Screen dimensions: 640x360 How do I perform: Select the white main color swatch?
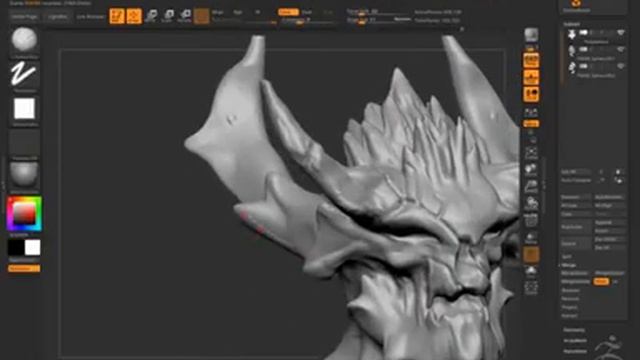tap(32, 247)
